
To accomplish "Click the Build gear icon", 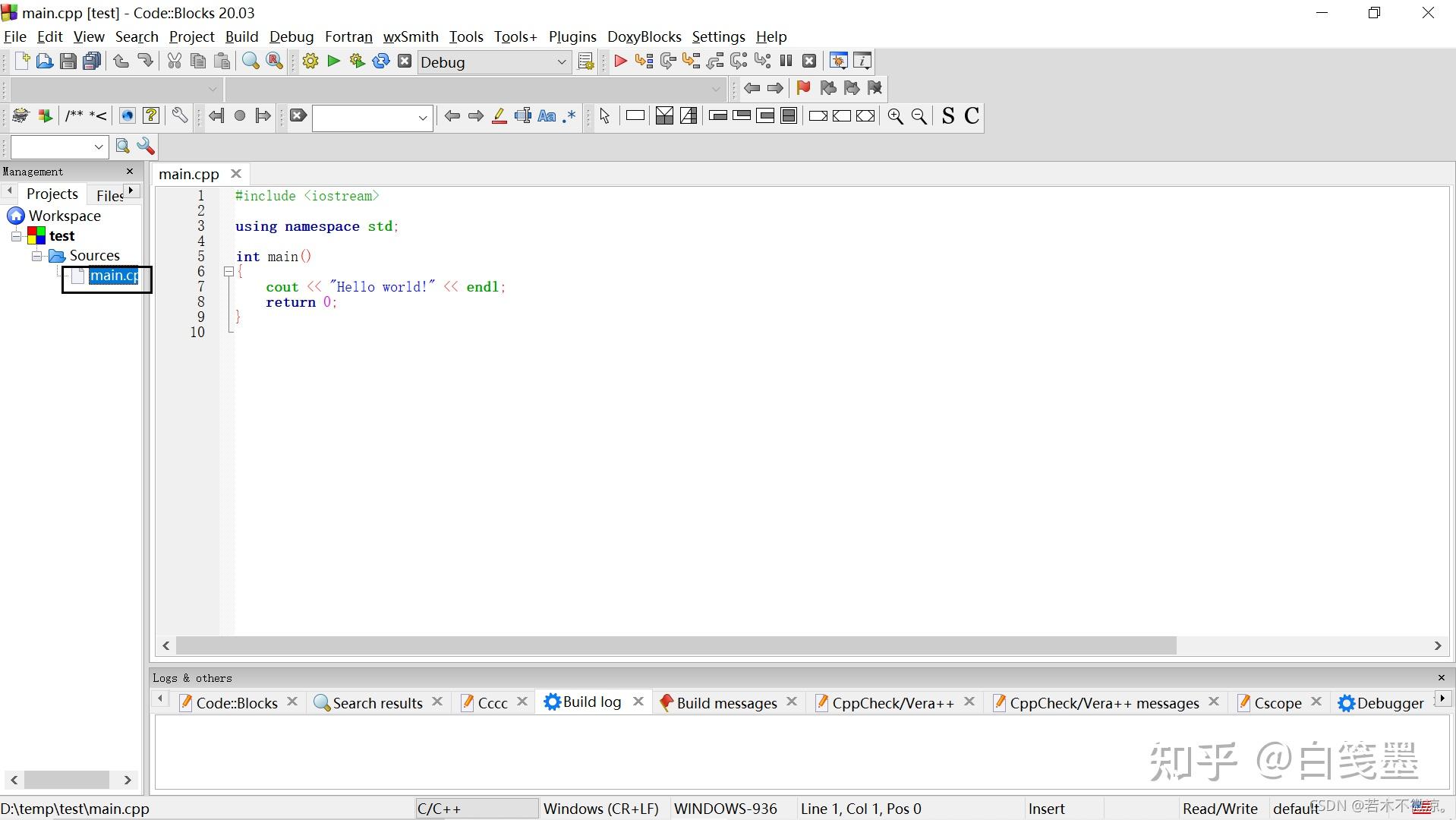I will (310, 61).
